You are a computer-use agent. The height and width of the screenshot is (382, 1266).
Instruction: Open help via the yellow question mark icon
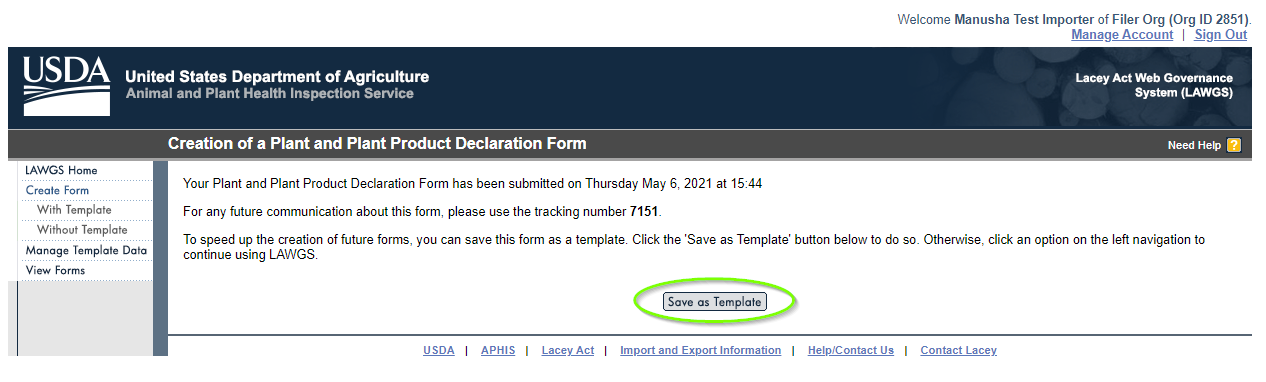pyautogui.click(x=1234, y=145)
